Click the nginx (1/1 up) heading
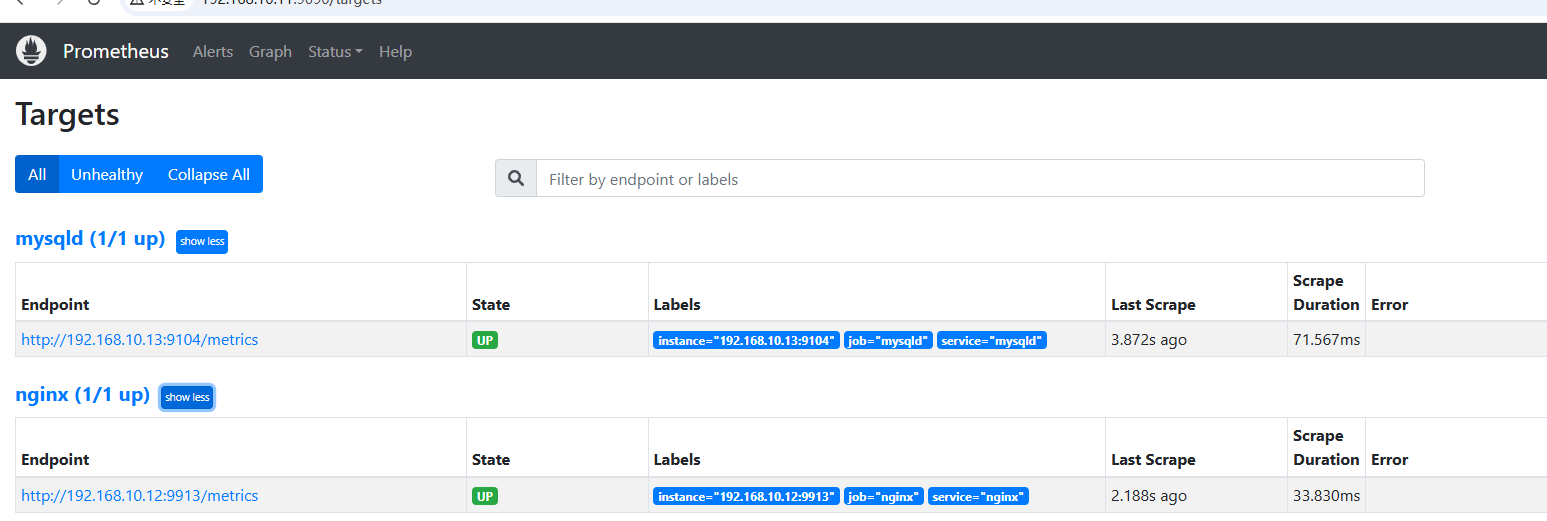The width and height of the screenshot is (1547, 521). pos(83,394)
